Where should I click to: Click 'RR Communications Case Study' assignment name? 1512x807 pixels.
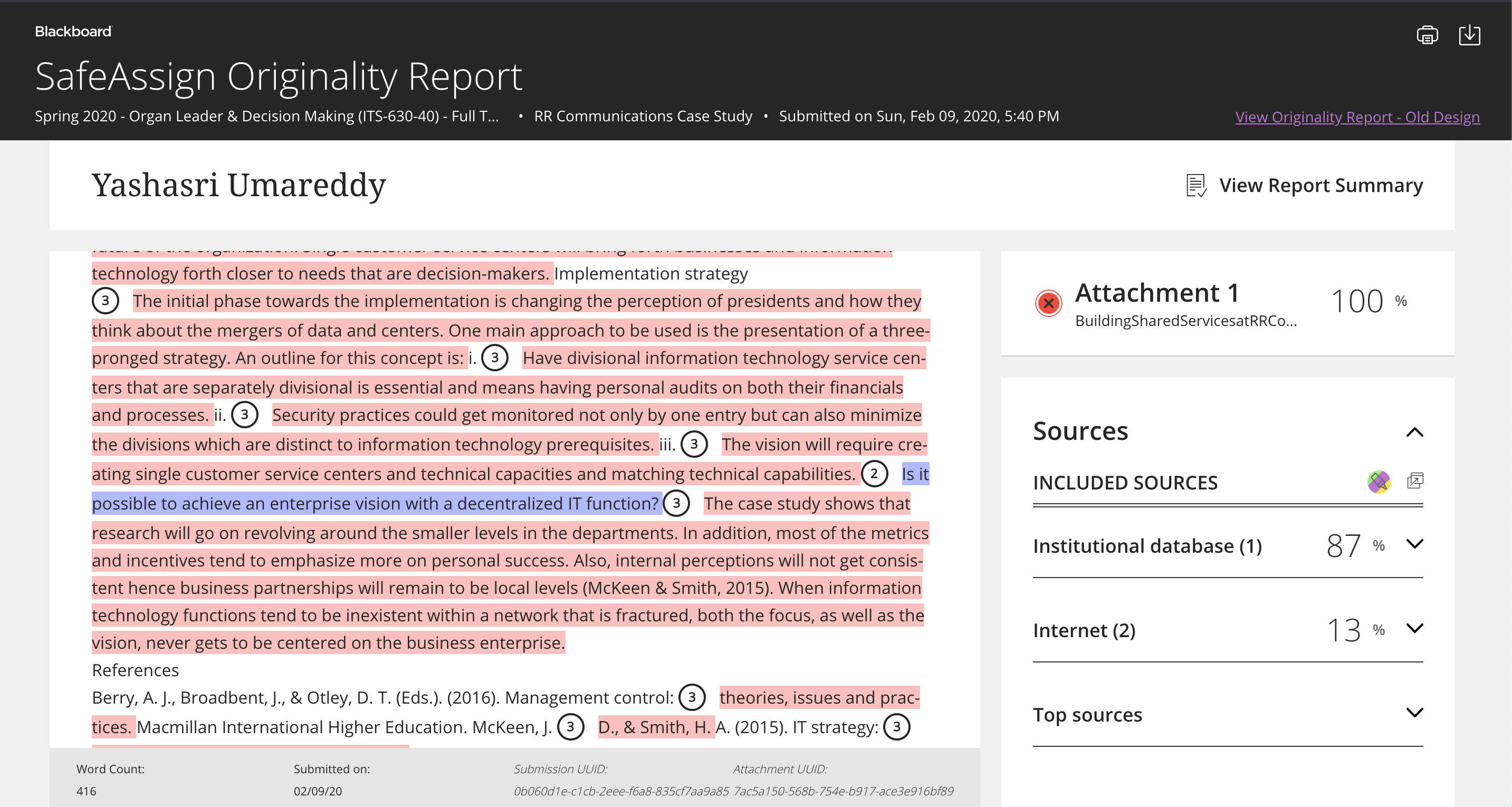(x=643, y=116)
